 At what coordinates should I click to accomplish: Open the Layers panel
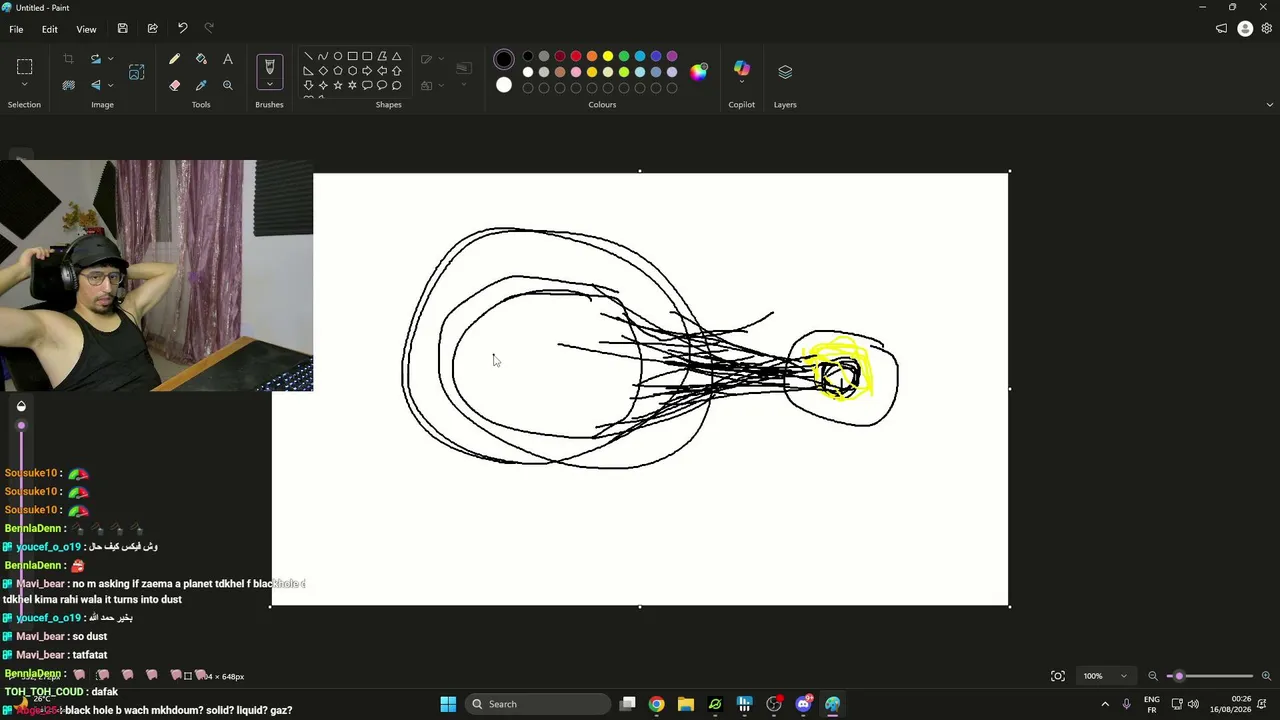(785, 72)
